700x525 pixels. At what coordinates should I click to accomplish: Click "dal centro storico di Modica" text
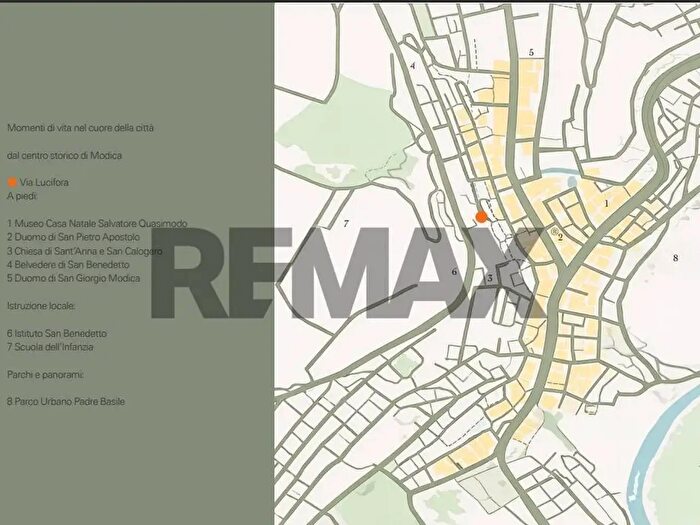tap(64, 155)
